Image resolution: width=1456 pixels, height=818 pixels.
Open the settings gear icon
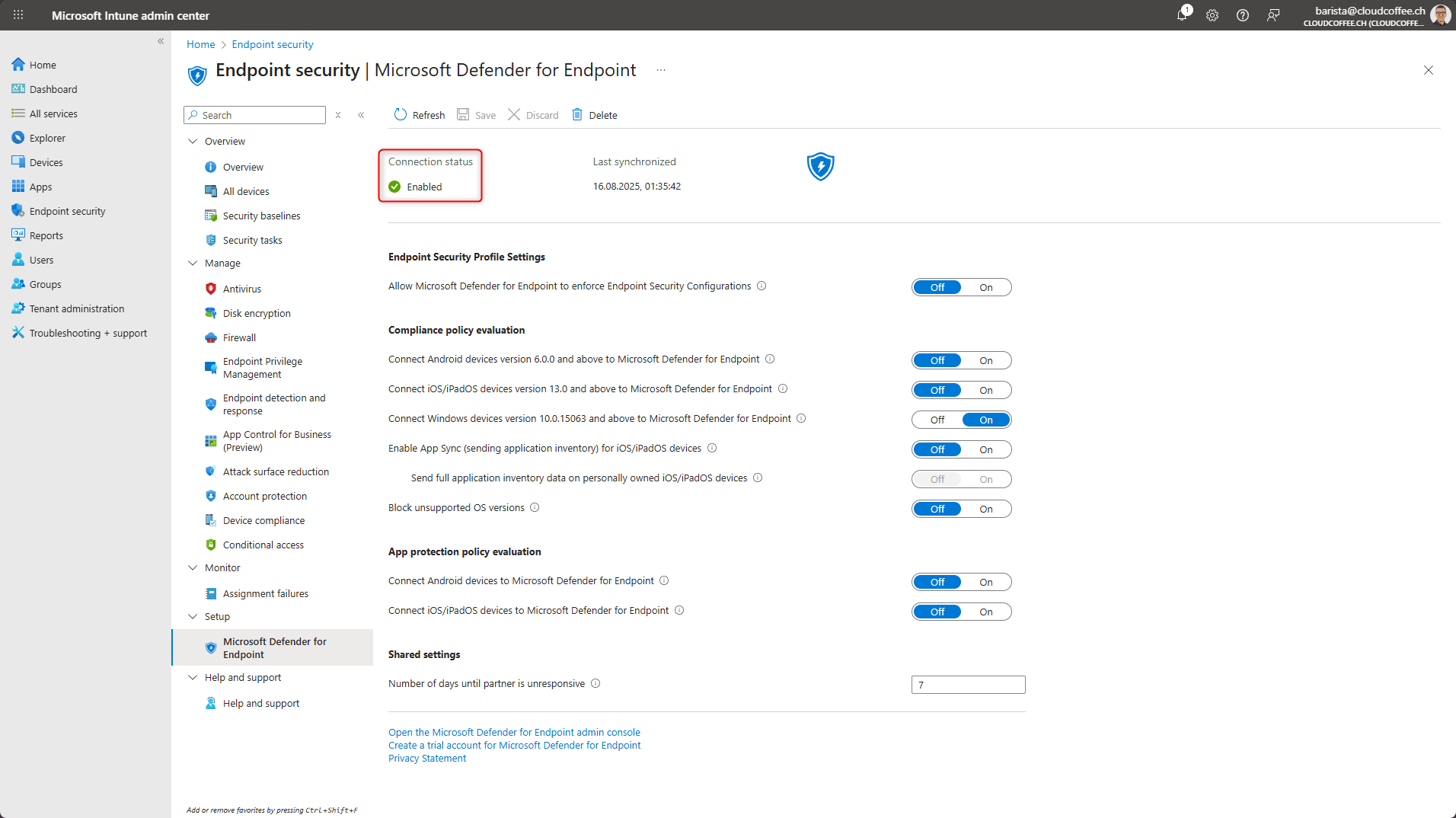pos(1212,15)
